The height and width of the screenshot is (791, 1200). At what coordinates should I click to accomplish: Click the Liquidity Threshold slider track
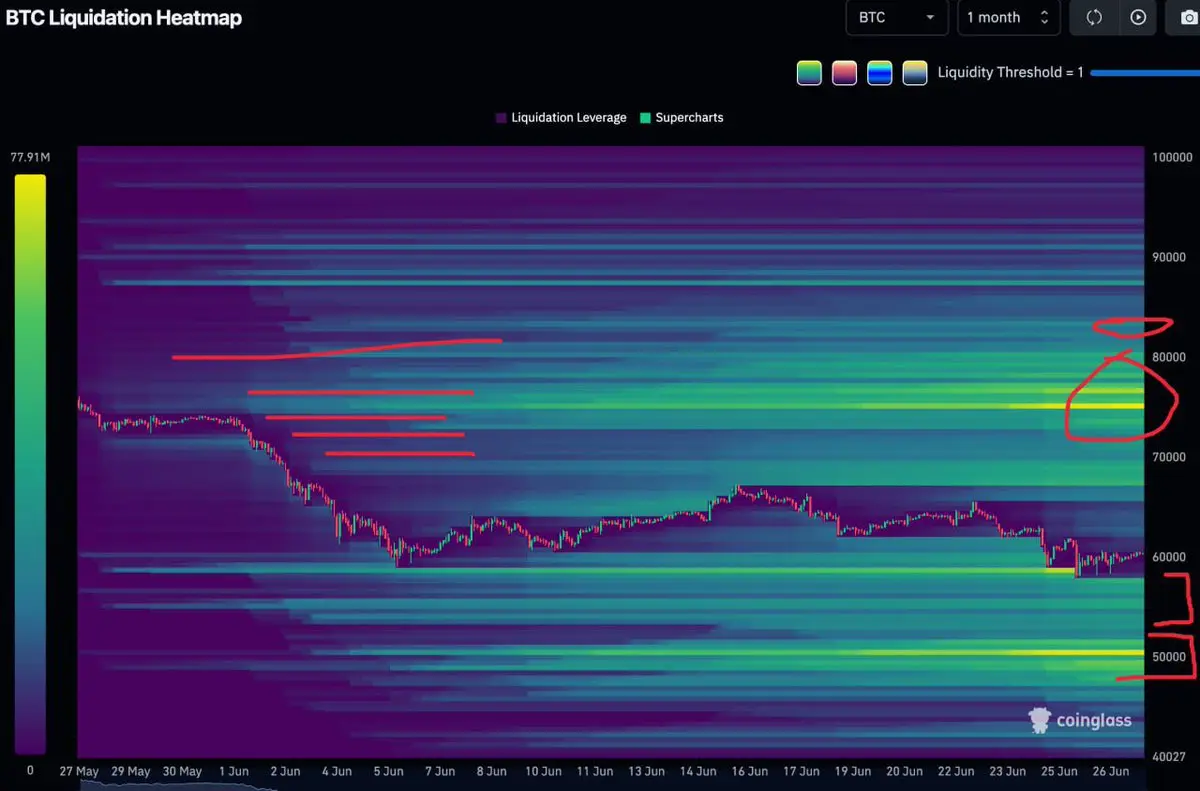1145,73
